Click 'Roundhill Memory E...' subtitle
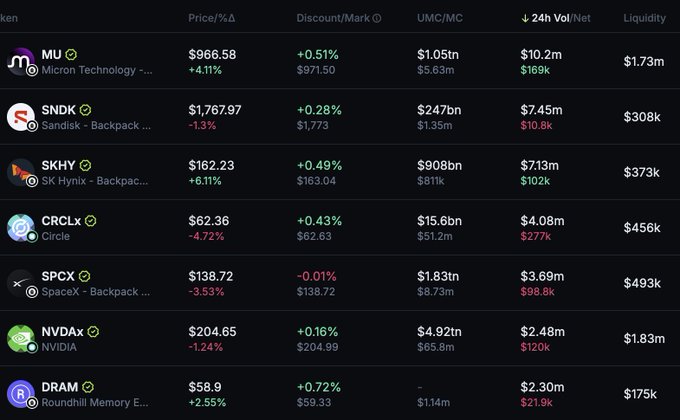This screenshot has width=680, height=420. point(95,403)
